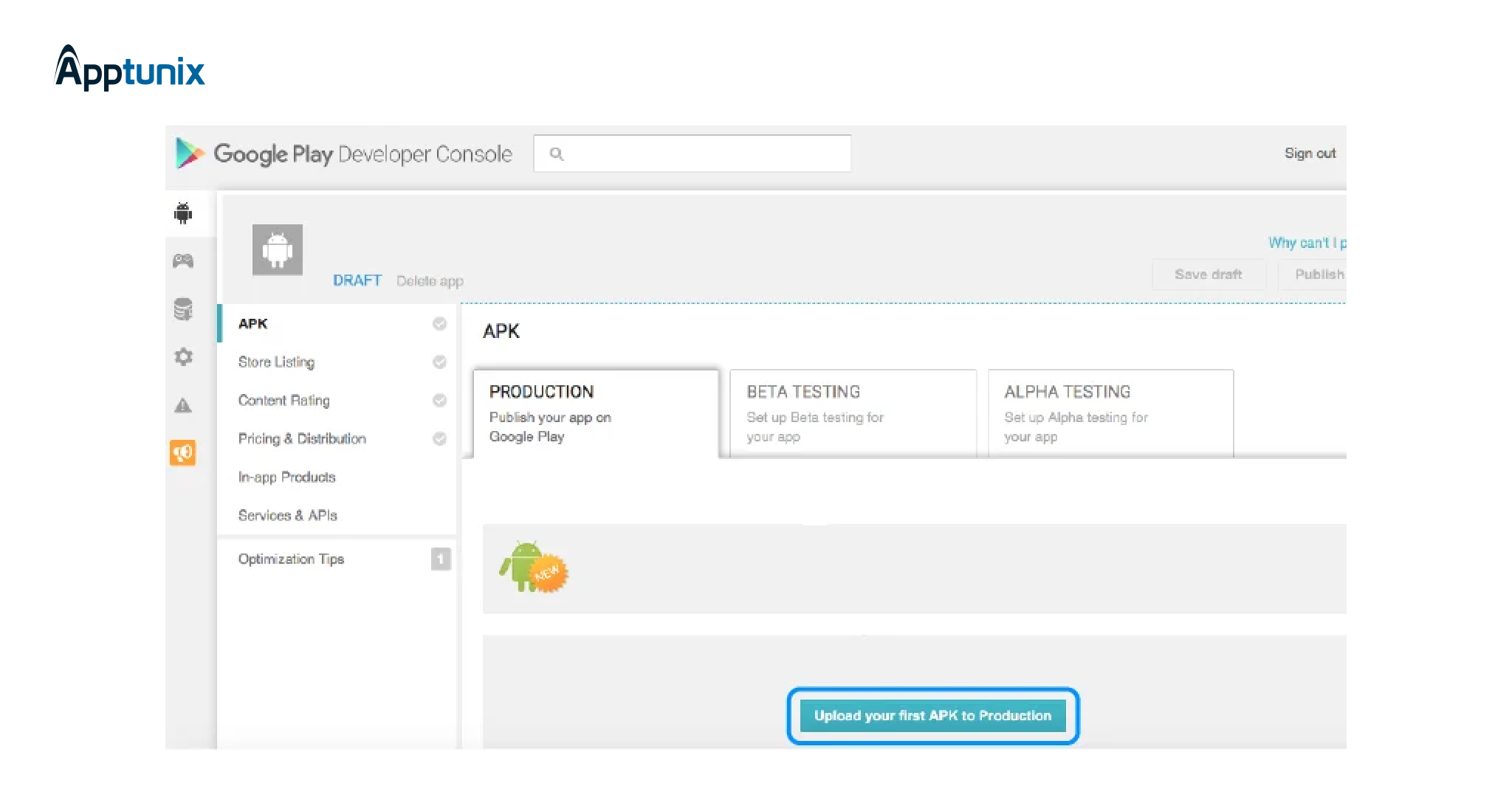Screen dimensions: 1512x797
Task: Click Upload your first APK to Production
Action: pos(932,716)
